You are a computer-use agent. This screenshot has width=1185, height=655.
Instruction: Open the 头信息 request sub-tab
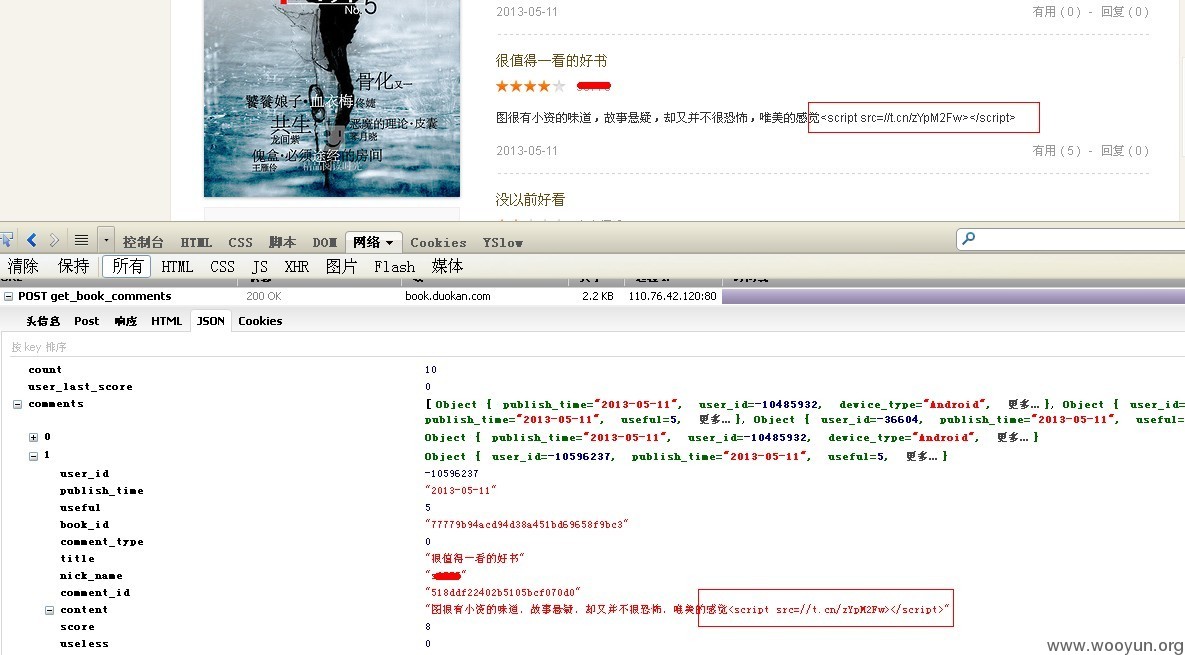[43, 321]
